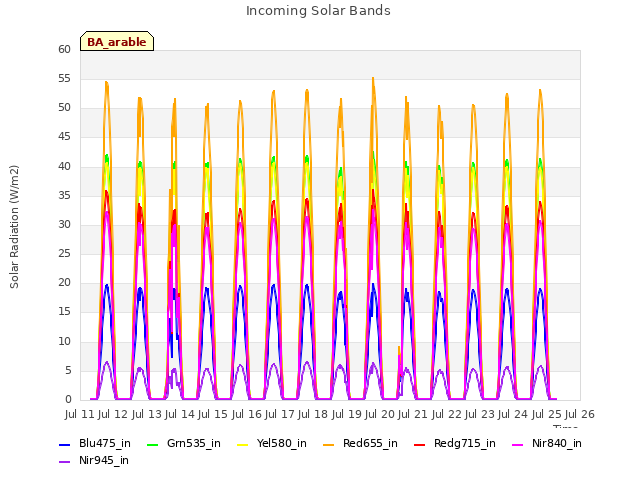Click the 15 y-axis tick label
The width and height of the screenshot is (640, 480).
(64, 312)
